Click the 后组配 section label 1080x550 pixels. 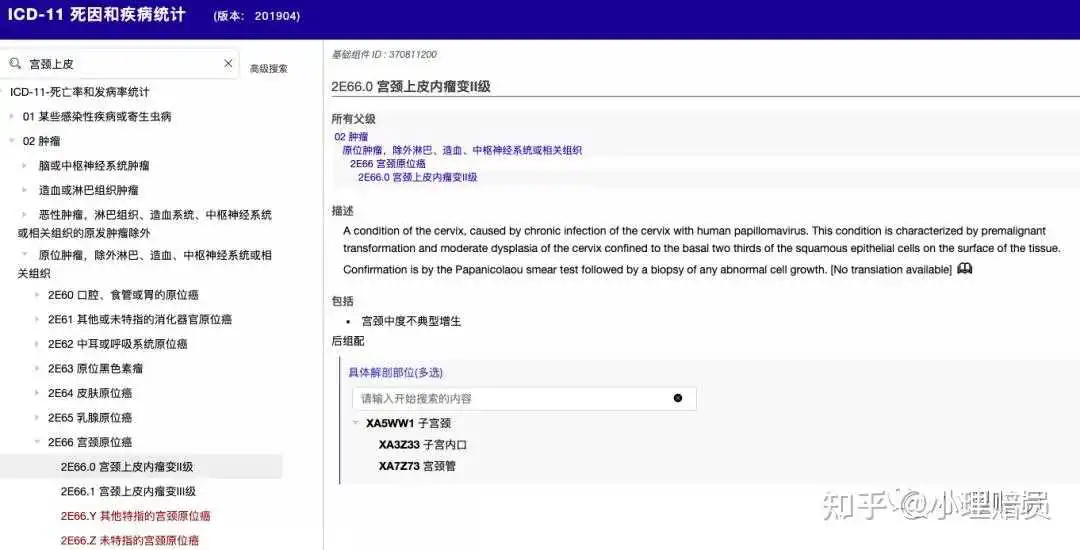coord(348,341)
